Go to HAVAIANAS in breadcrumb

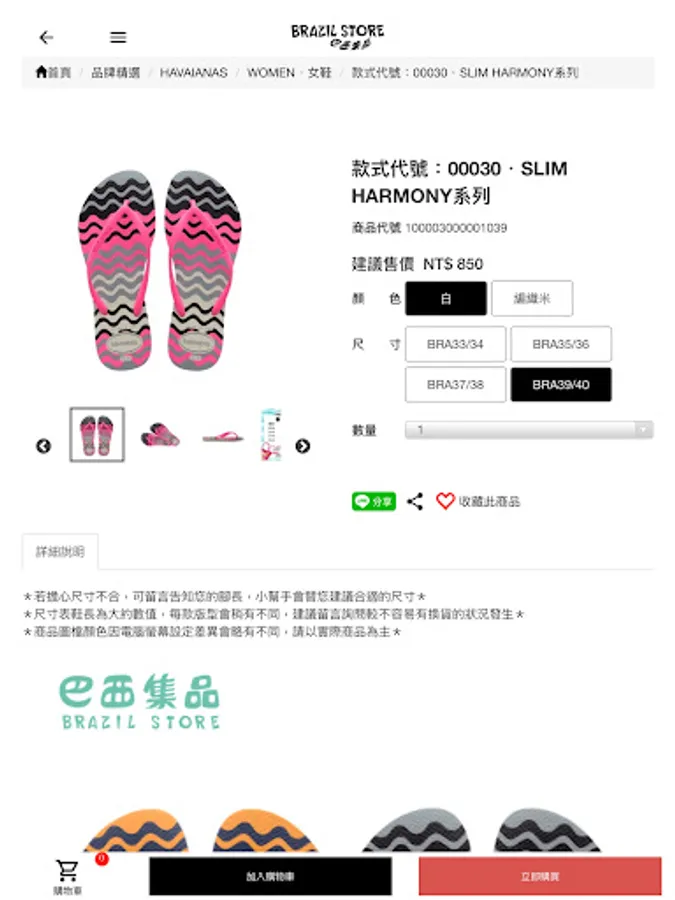[193, 73]
